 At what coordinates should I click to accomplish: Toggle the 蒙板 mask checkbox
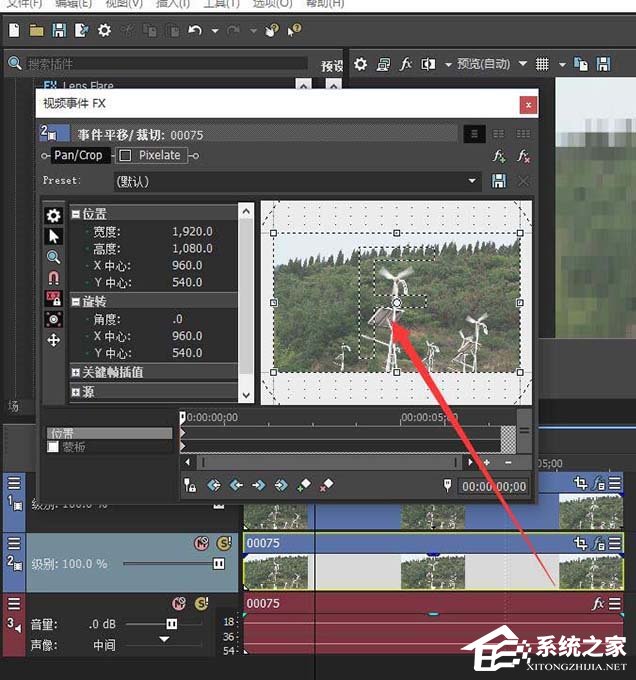pyautogui.click(x=53, y=447)
